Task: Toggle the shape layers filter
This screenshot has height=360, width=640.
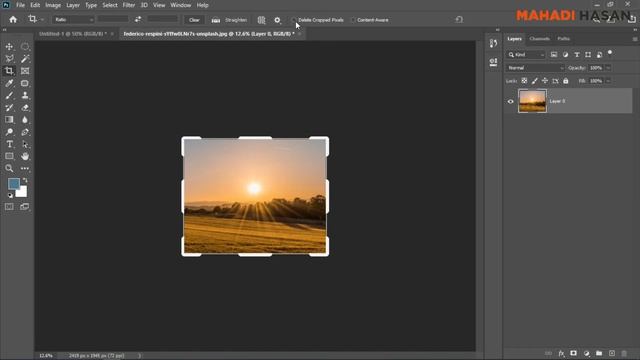Action: (x=588, y=54)
